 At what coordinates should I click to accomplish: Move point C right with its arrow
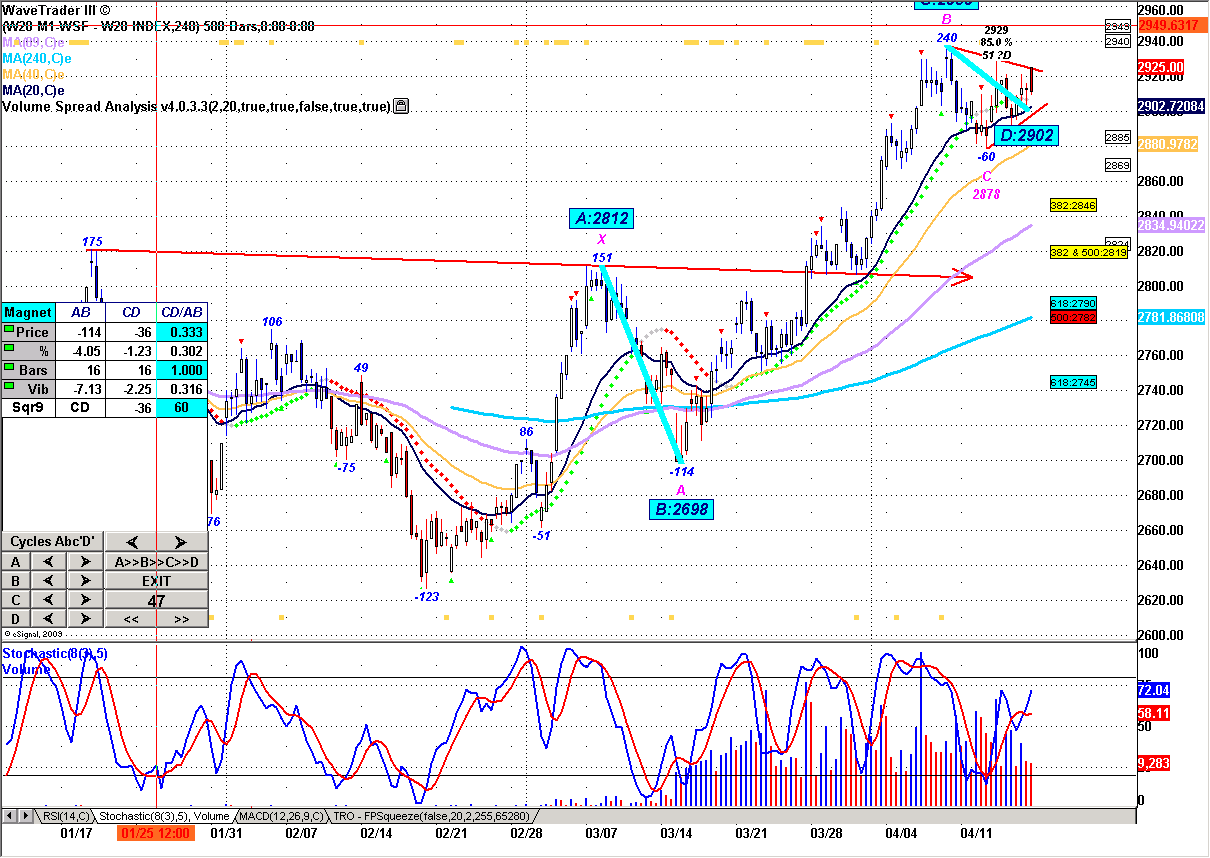85,600
